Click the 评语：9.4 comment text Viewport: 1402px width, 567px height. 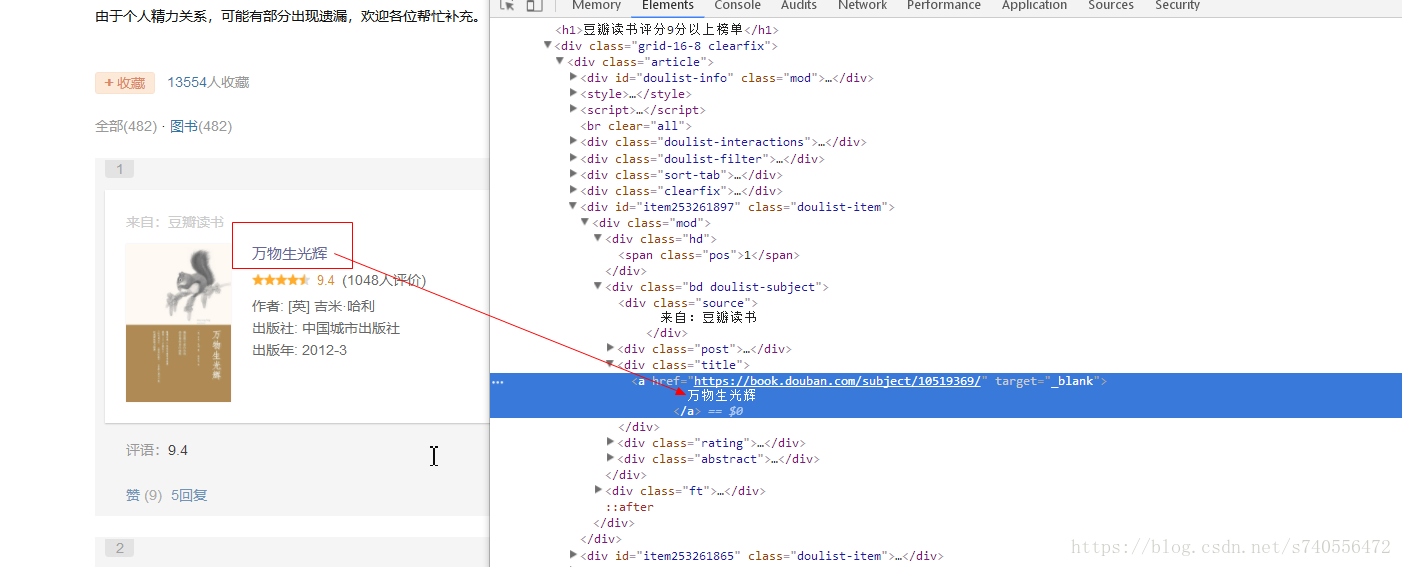coord(157,450)
